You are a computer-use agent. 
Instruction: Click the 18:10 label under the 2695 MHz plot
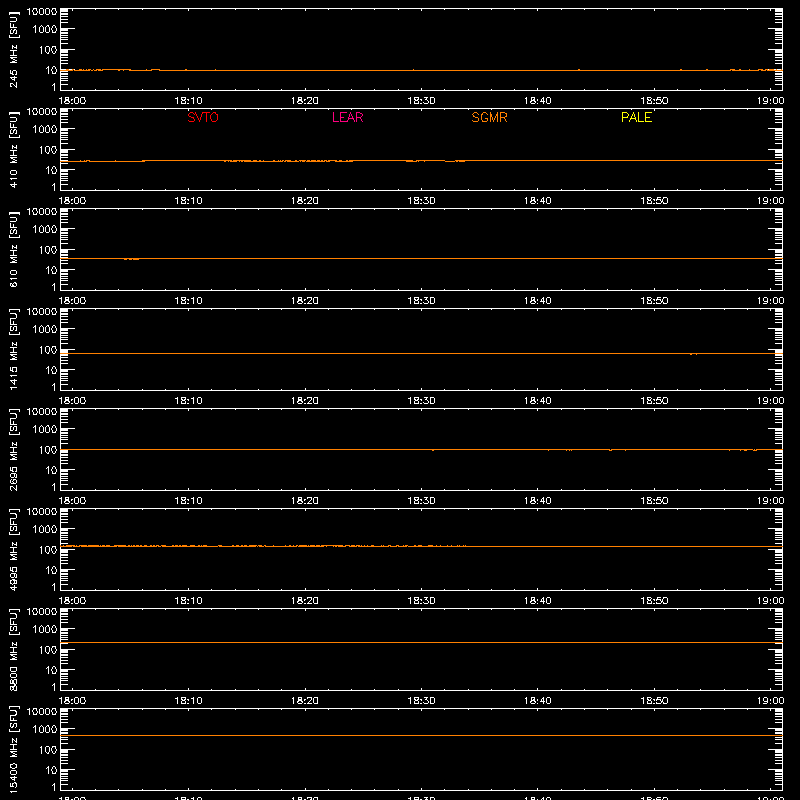[x=189, y=501]
